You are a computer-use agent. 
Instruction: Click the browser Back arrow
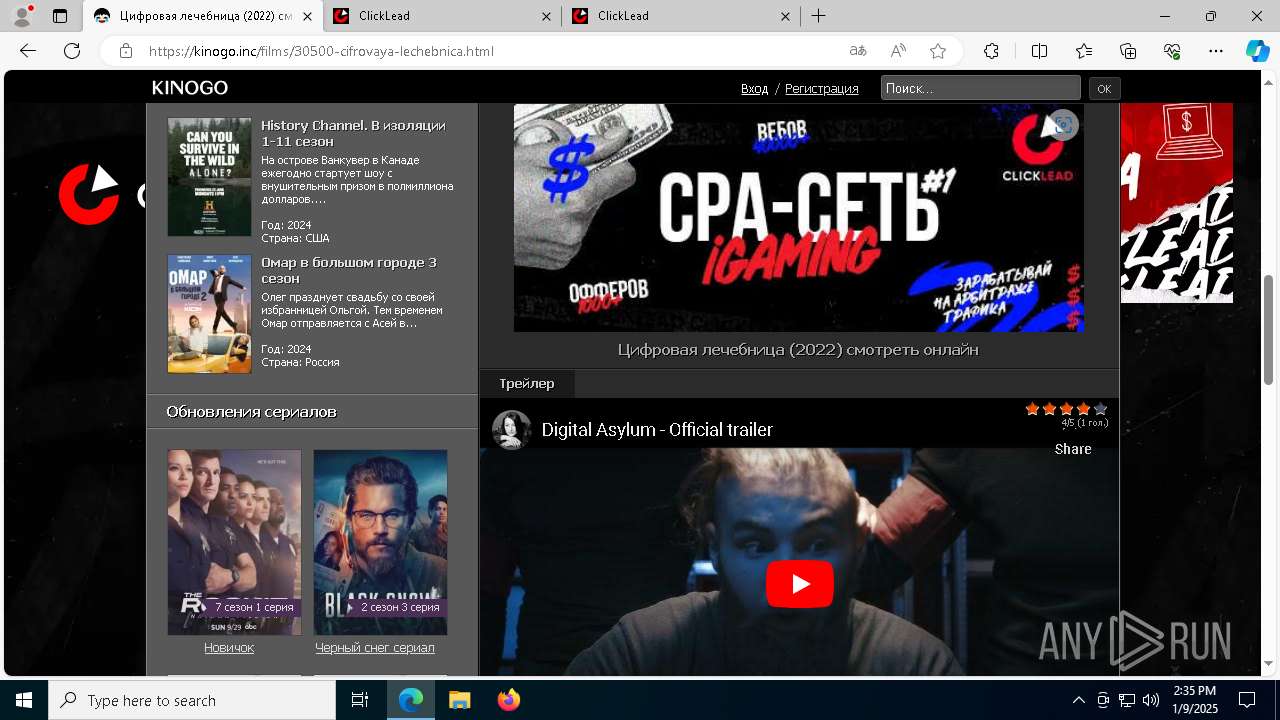tap(28, 51)
